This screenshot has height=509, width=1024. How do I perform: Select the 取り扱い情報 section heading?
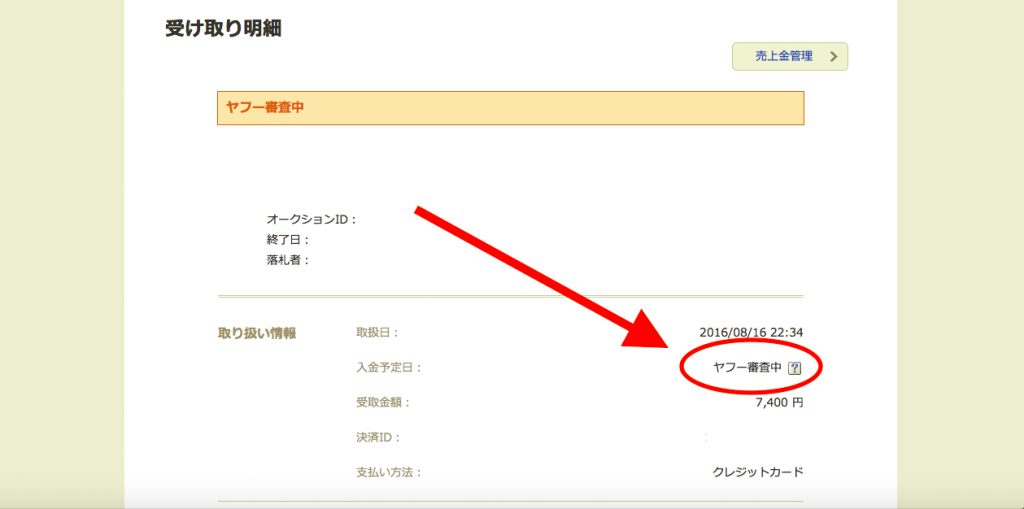click(x=257, y=333)
